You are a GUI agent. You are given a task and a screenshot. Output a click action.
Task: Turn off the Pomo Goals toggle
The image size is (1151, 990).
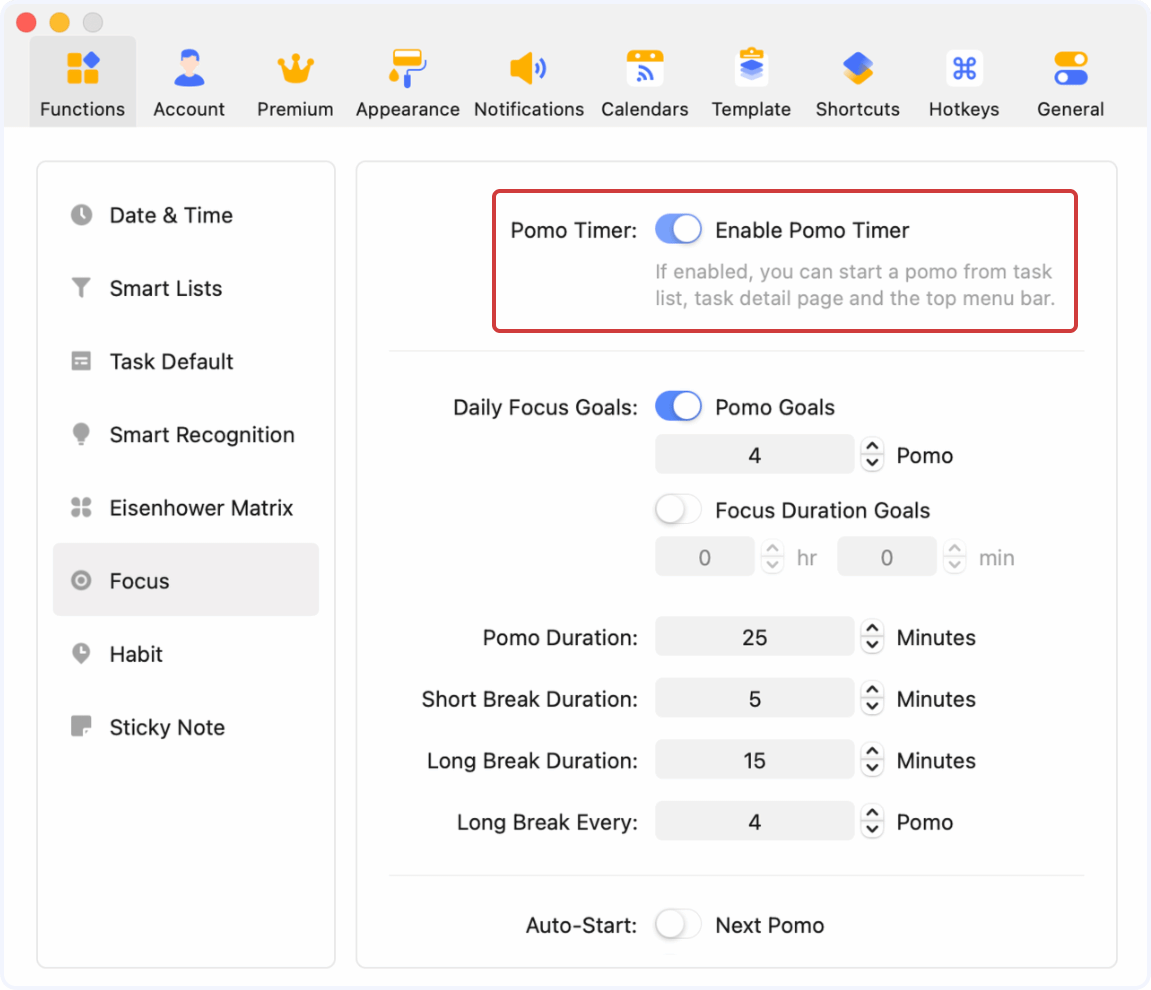679,406
